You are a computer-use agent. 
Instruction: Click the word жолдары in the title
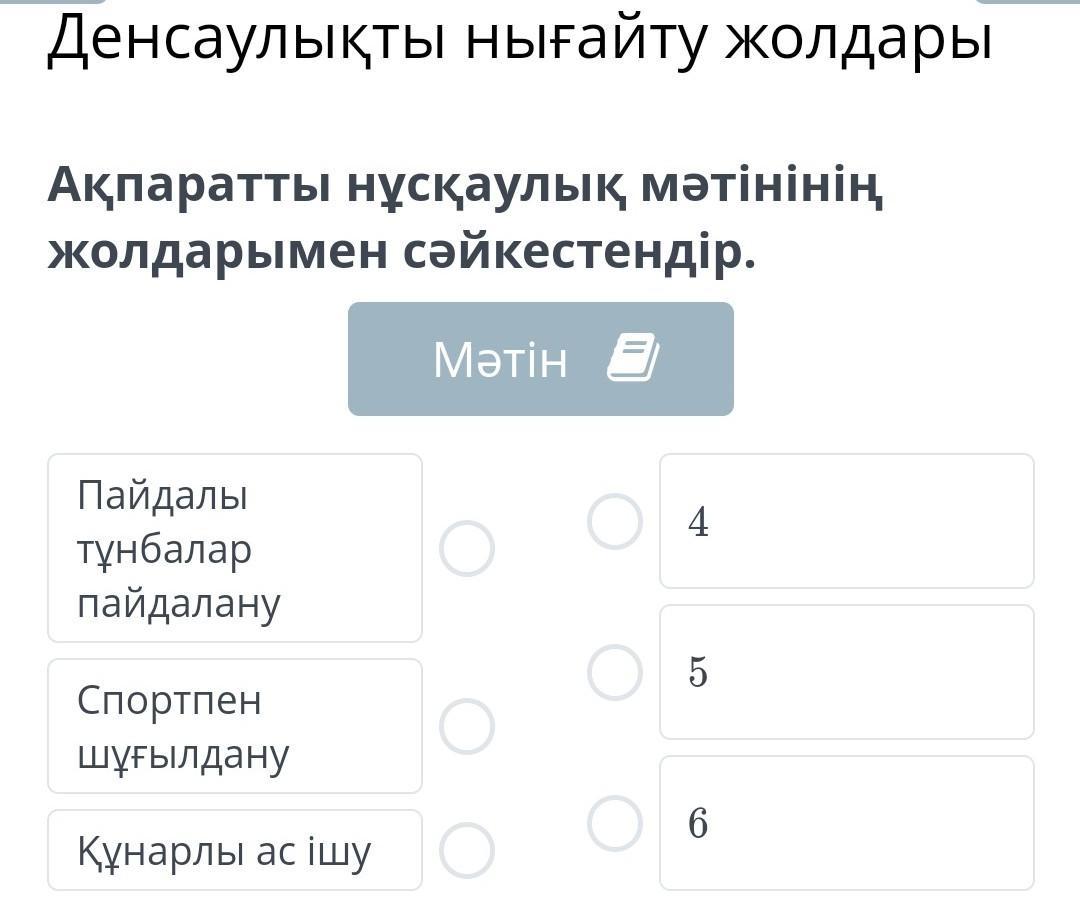858,40
